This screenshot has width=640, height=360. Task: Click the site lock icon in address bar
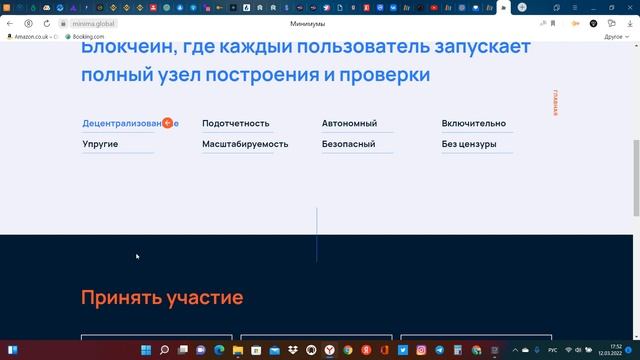pos(63,24)
